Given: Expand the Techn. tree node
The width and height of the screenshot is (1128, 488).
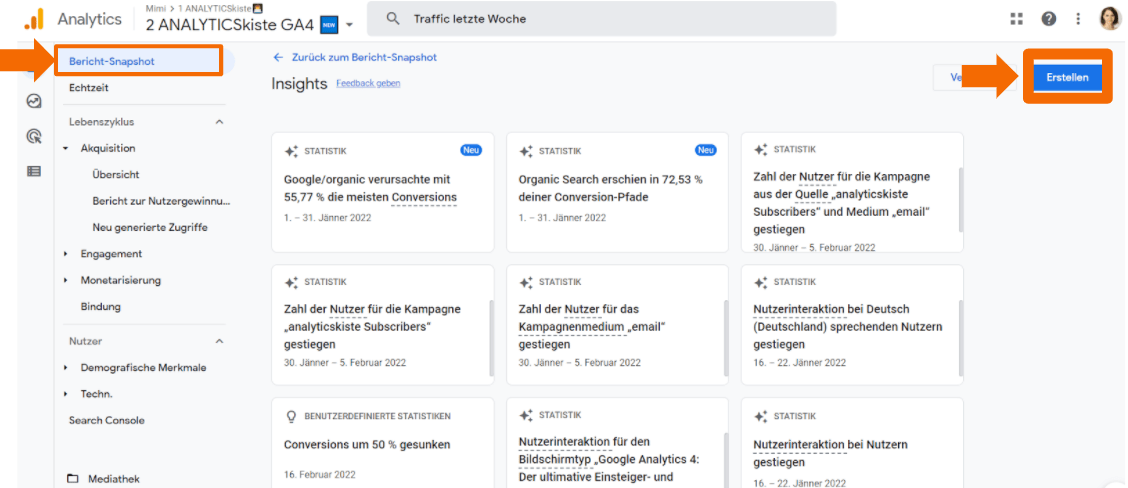Looking at the screenshot, I should [65, 394].
